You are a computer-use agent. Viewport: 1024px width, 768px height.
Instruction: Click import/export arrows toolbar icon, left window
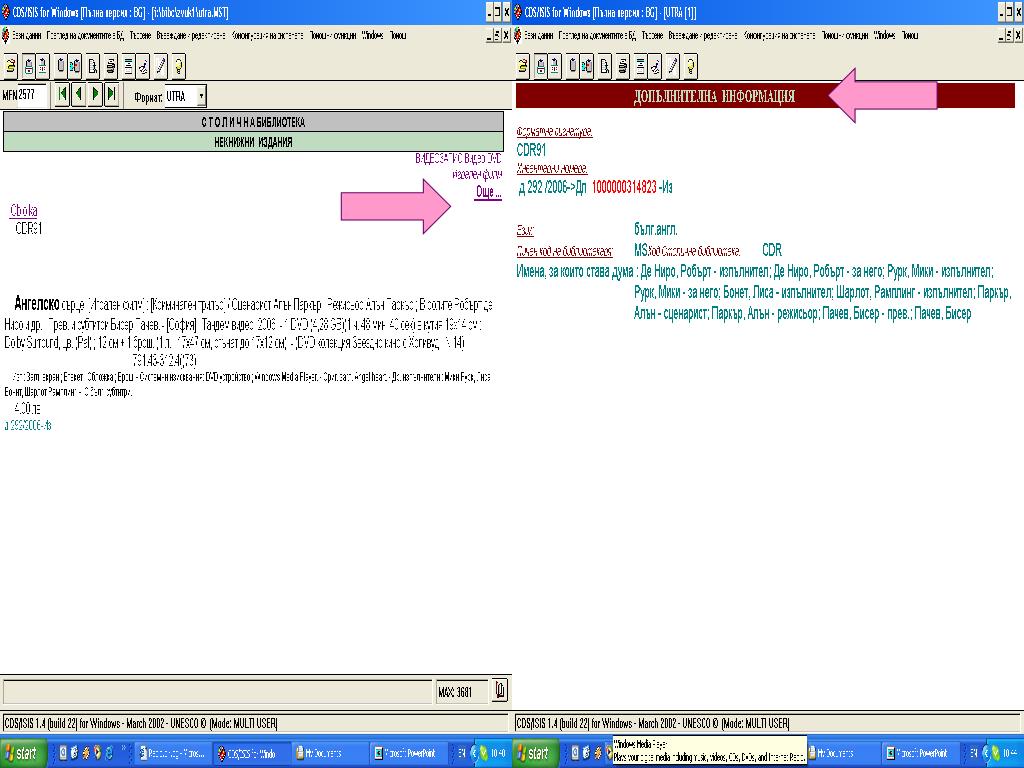point(42,65)
